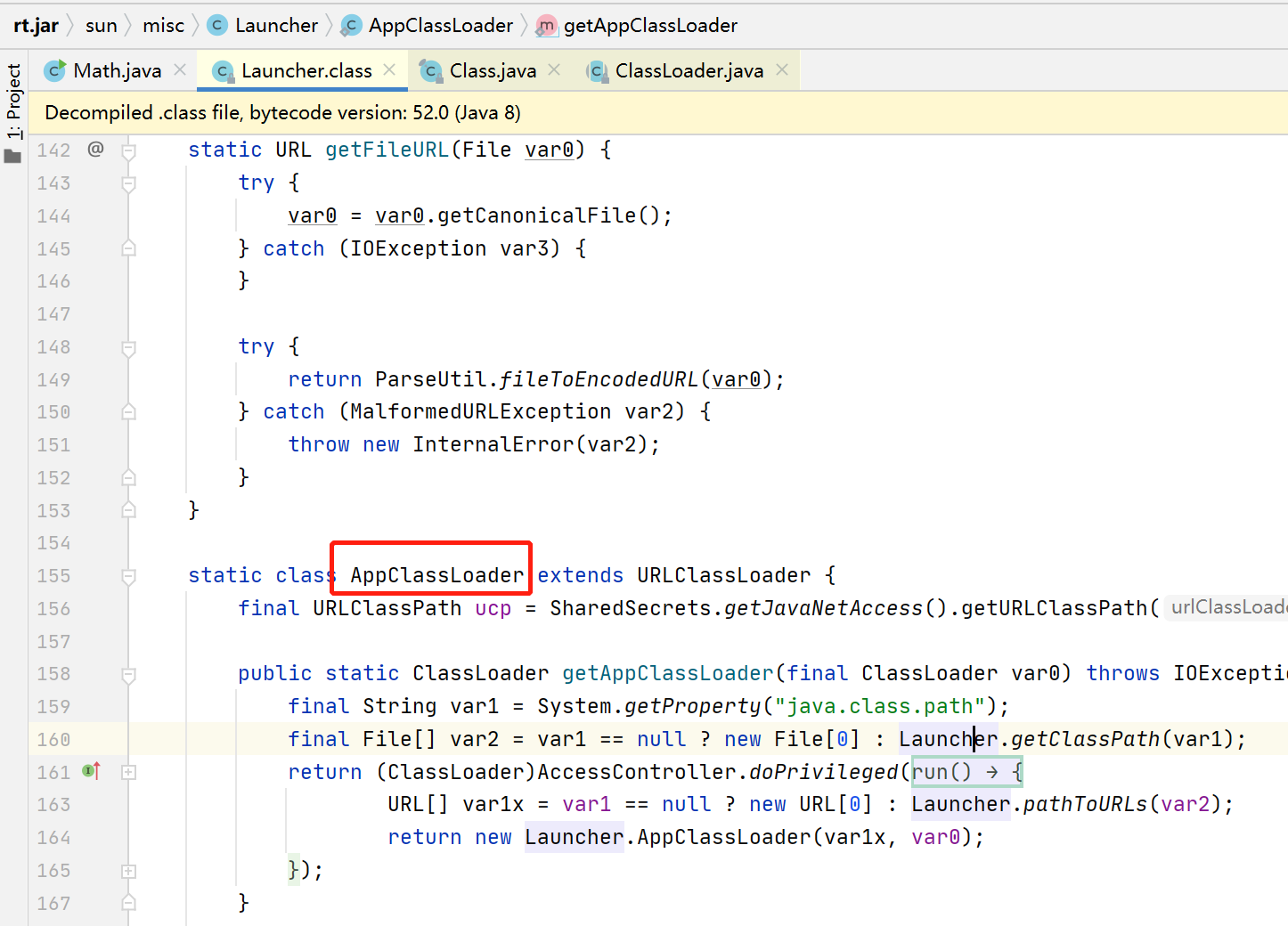Click MalformedURLException on line 150
1288x926 pixels.
coord(481,411)
